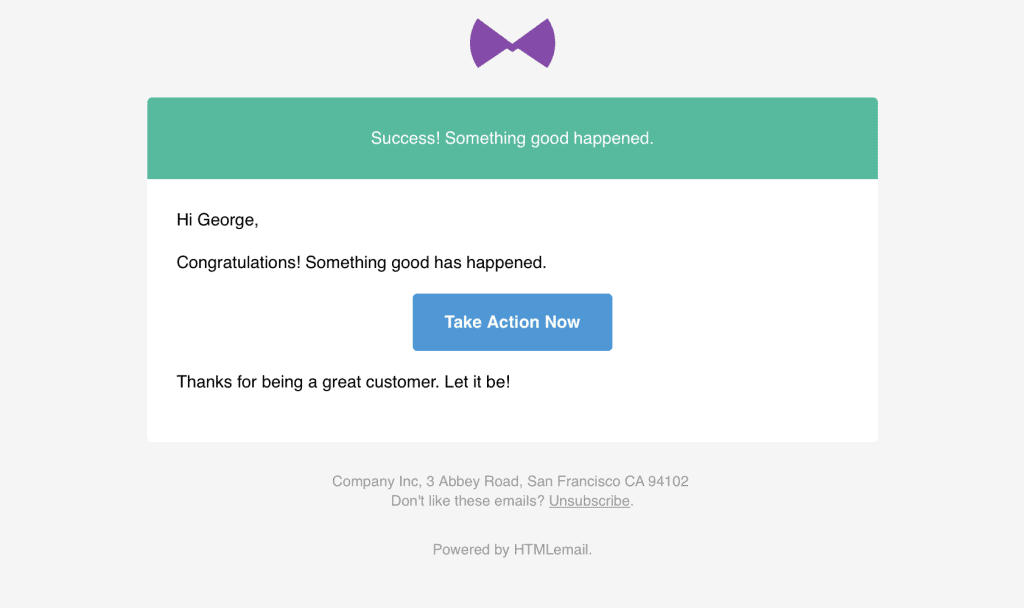This screenshot has width=1024, height=608.
Task: Select the "Success! Something good happened." header text
Action: [513, 138]
